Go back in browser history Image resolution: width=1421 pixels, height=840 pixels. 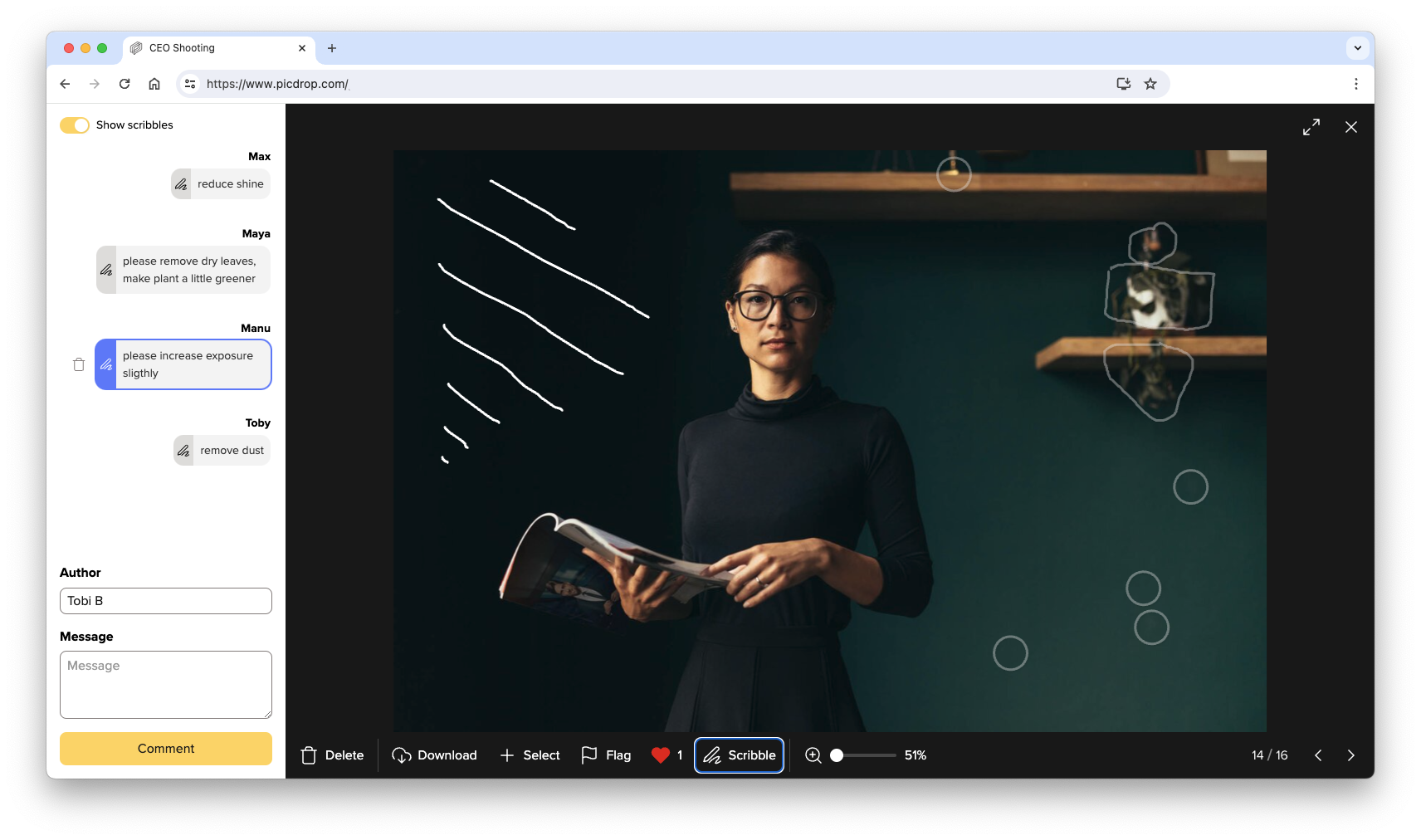65,84
